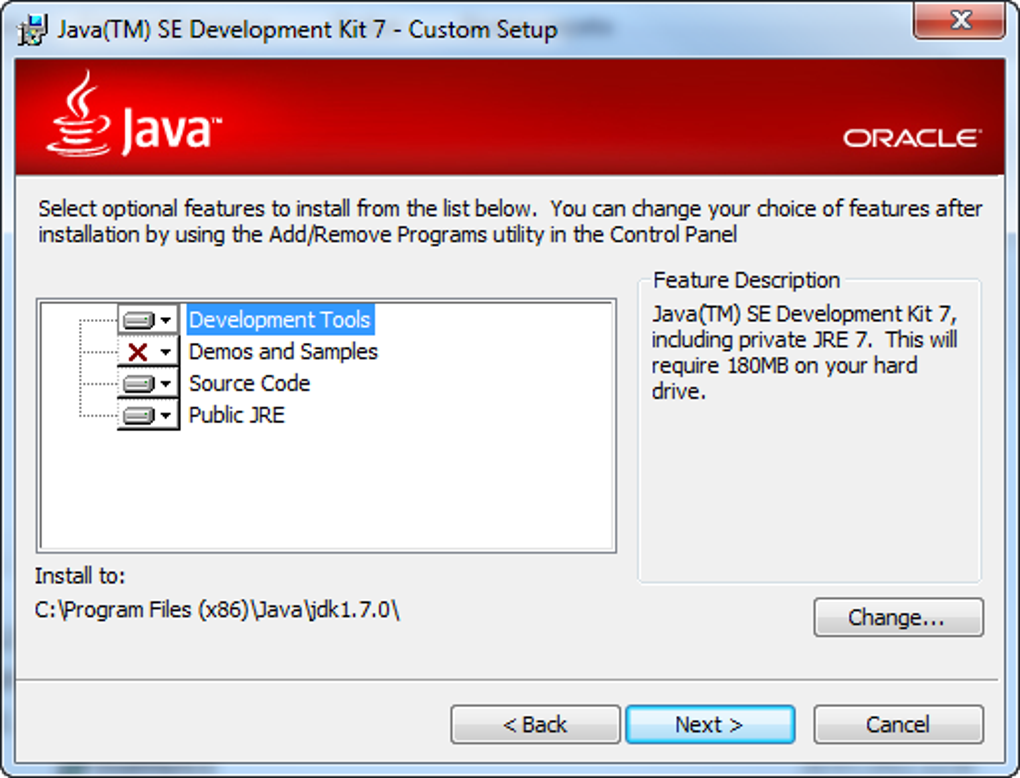Screen dimensions: 1020x778
Task: Open the dropdown arrow next to Development Tools
Action: pyautogui.click(x=167, y=319)
